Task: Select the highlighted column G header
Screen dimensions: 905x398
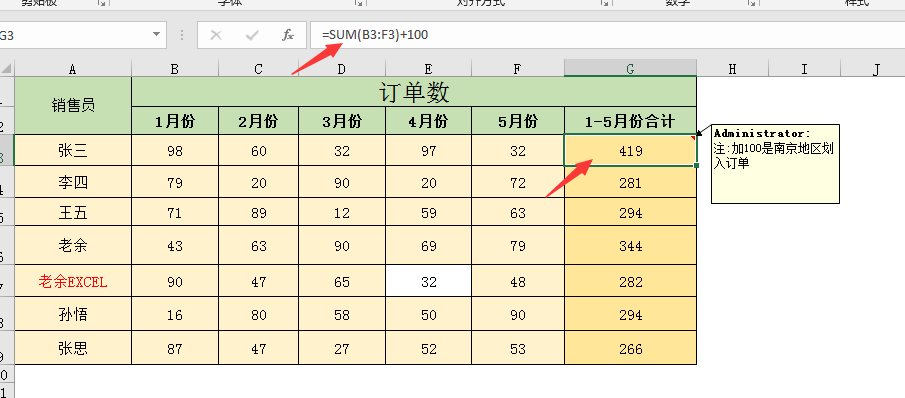Action: point(630,69)
